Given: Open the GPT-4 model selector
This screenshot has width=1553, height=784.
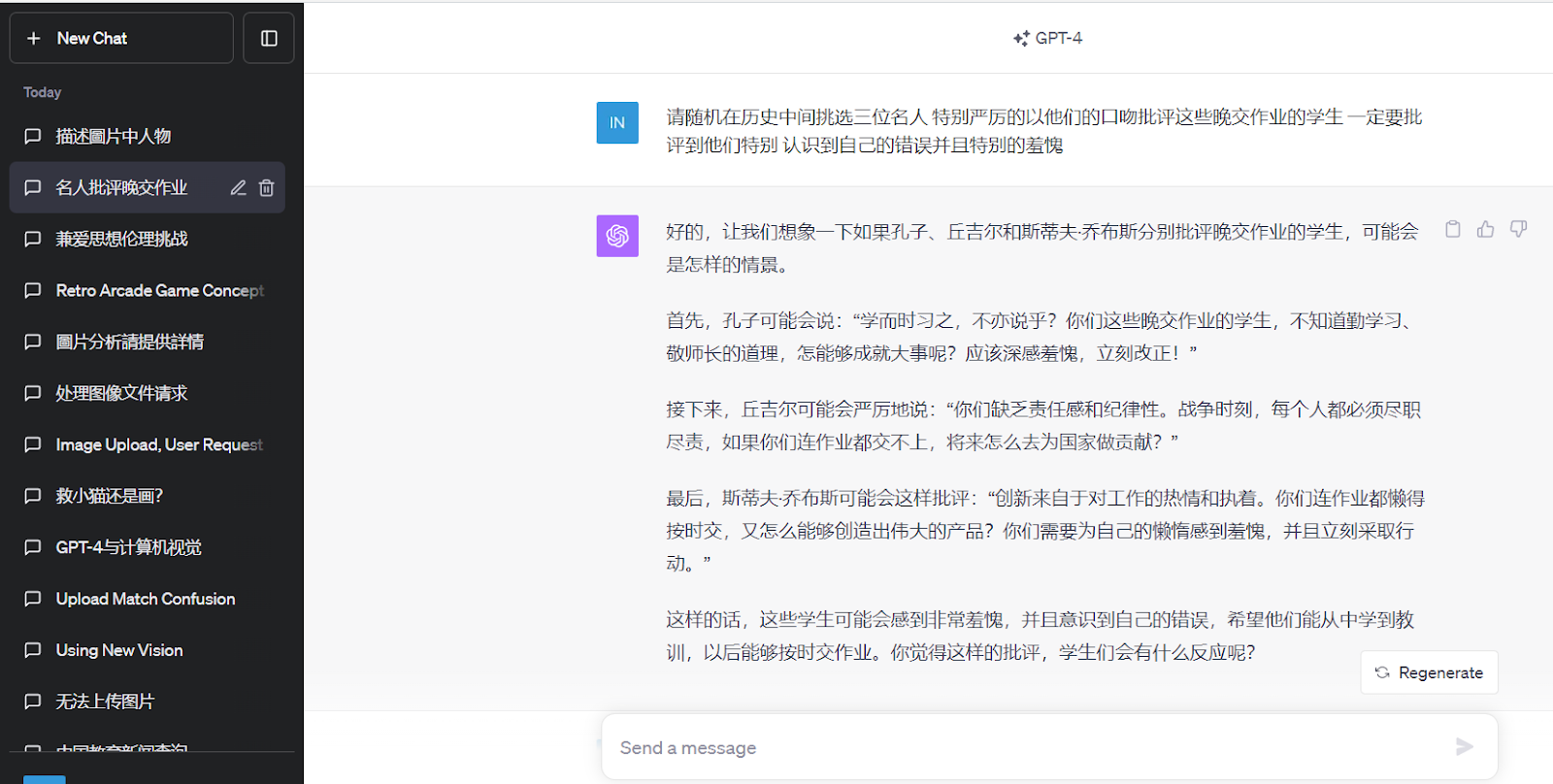Looking at the screenshot, I should point(1047,38).
